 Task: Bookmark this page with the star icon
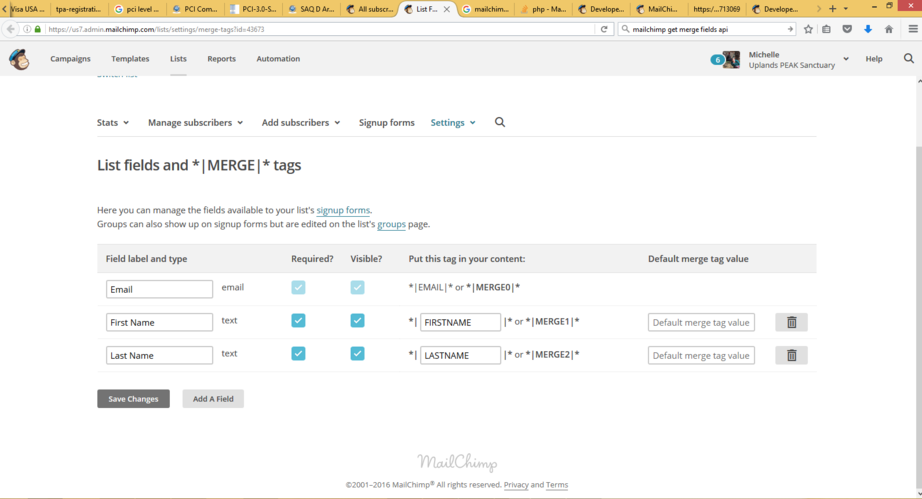pyautogui.click(x=808, y=29)
